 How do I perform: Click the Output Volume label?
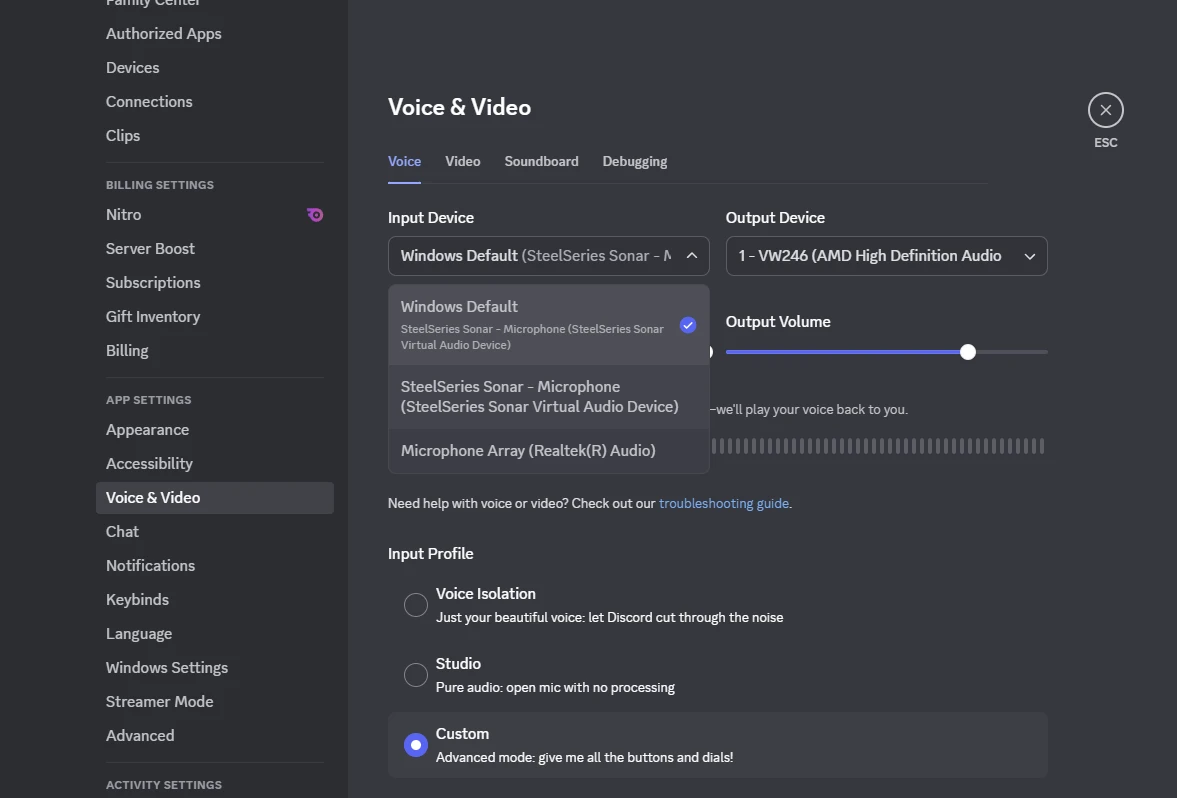click(x=778, y=322)
